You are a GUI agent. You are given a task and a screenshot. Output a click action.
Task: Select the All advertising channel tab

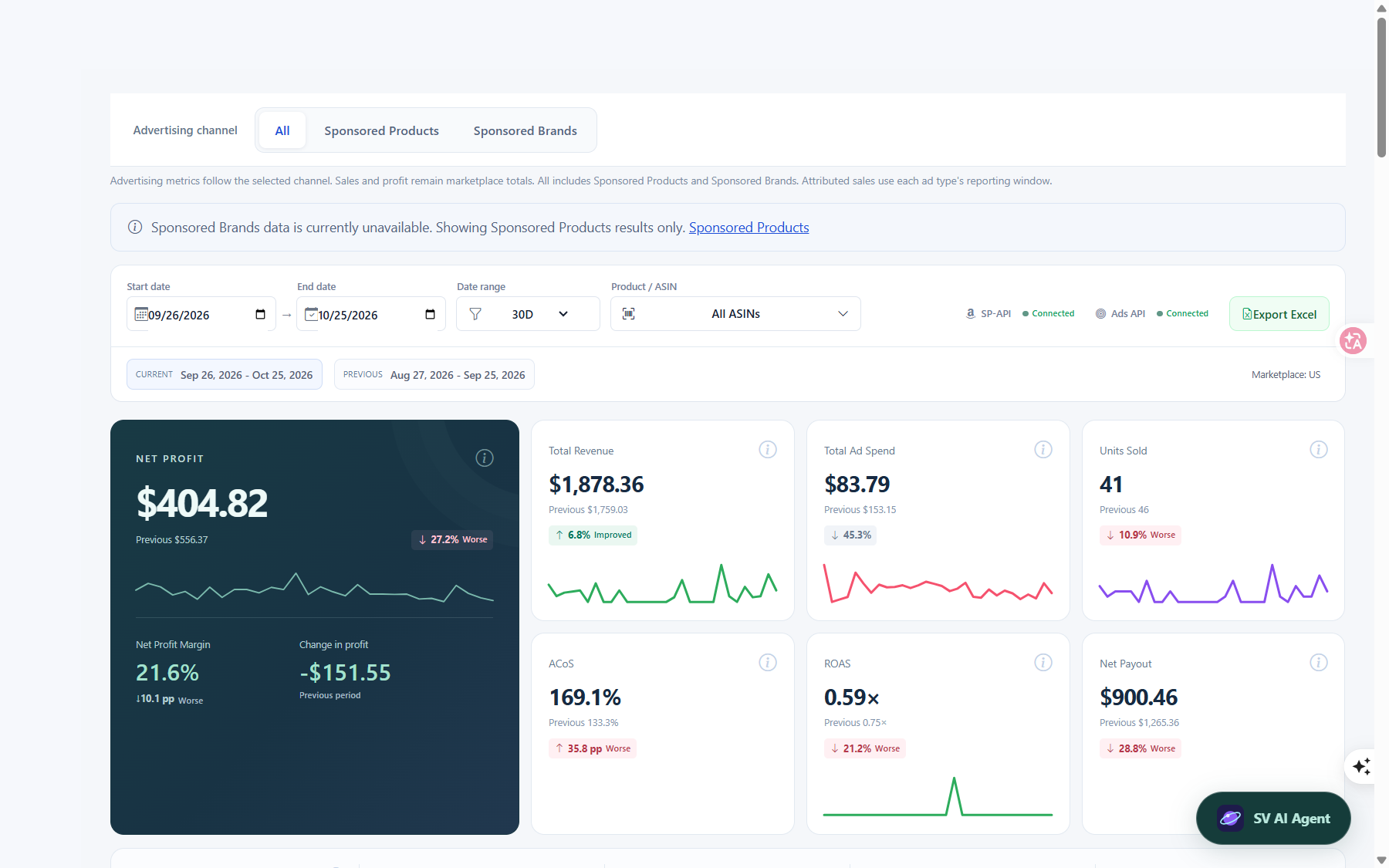click(x=282, y=130)
